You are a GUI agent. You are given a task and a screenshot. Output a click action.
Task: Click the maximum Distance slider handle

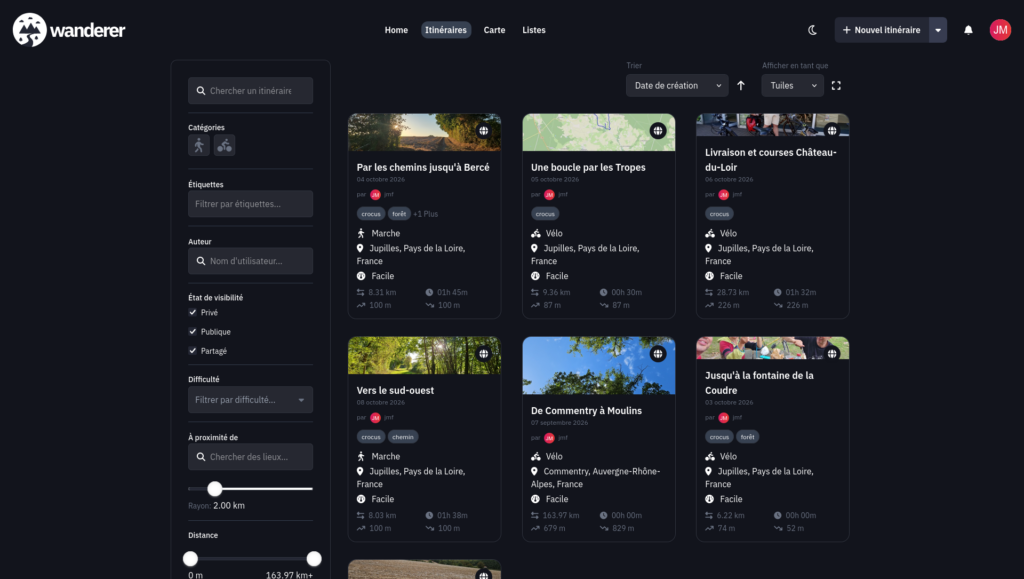[314, 559]
